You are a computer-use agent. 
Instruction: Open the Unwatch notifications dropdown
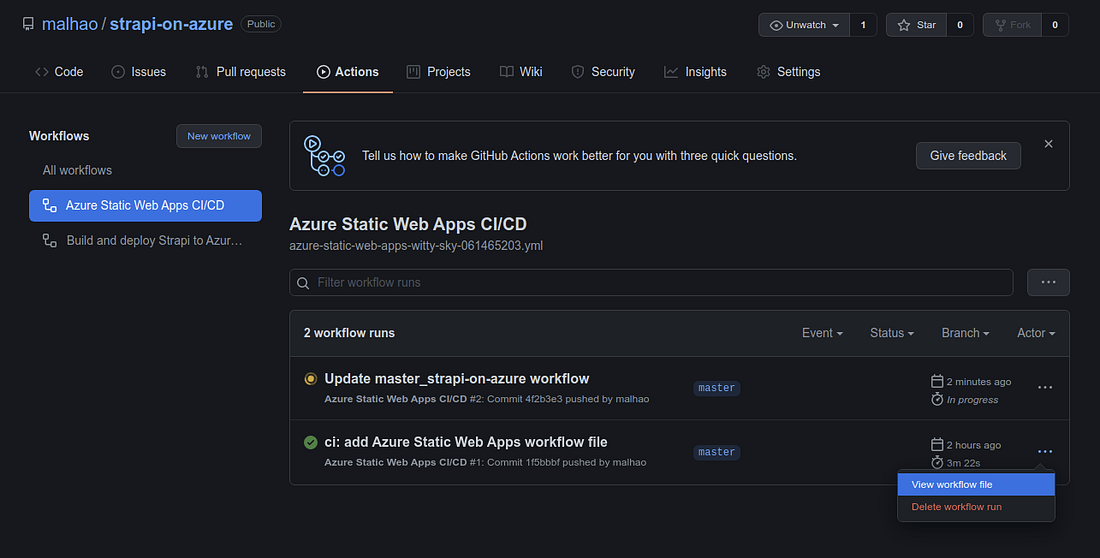click(x=804, y=25)
